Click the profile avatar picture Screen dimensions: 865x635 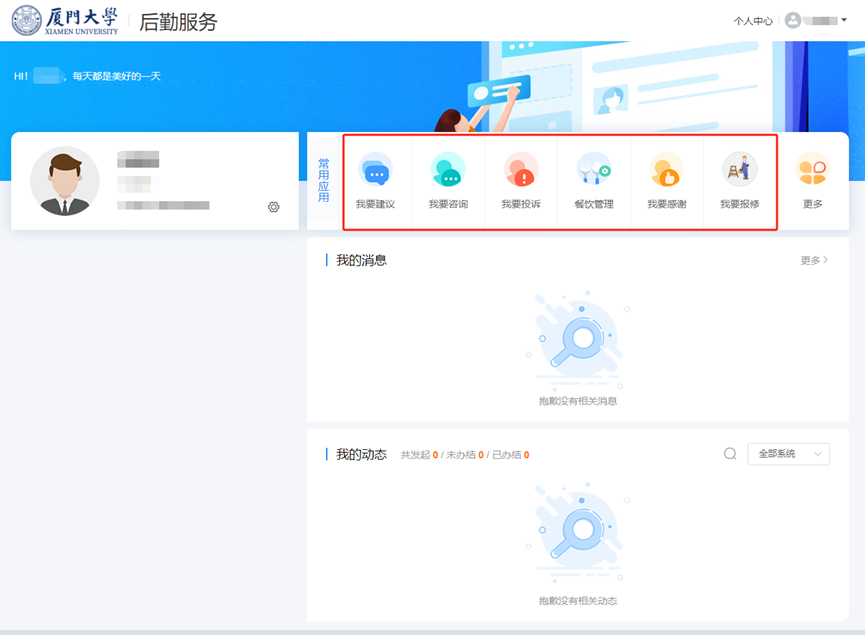pos(65,181)
